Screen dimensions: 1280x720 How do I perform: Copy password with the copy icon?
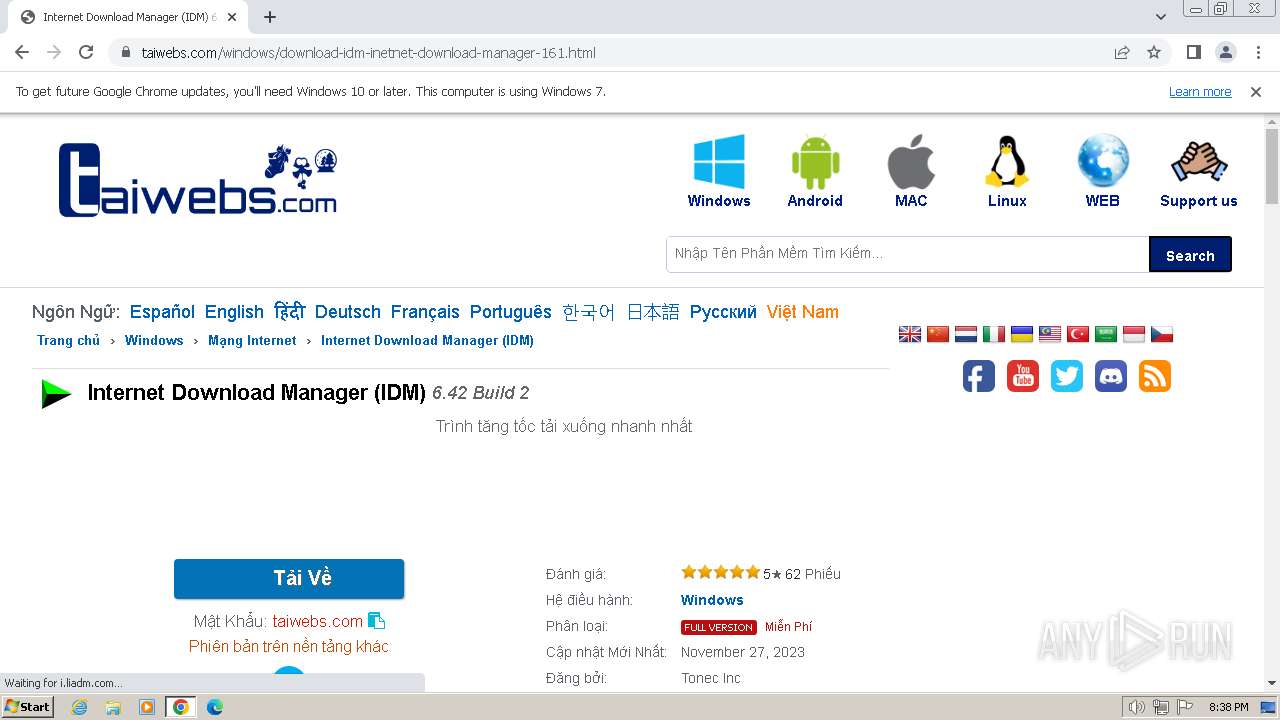tap(377, 621)
